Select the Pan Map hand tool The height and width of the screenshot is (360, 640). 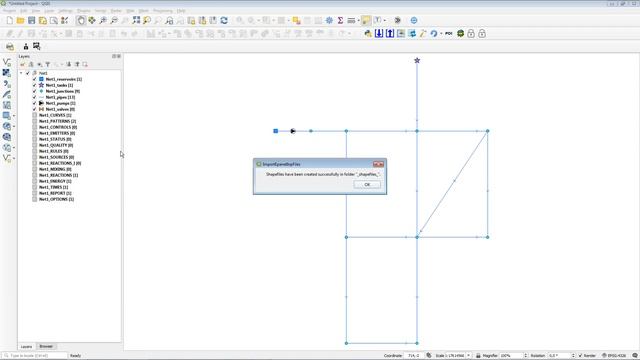pos(81,20)
